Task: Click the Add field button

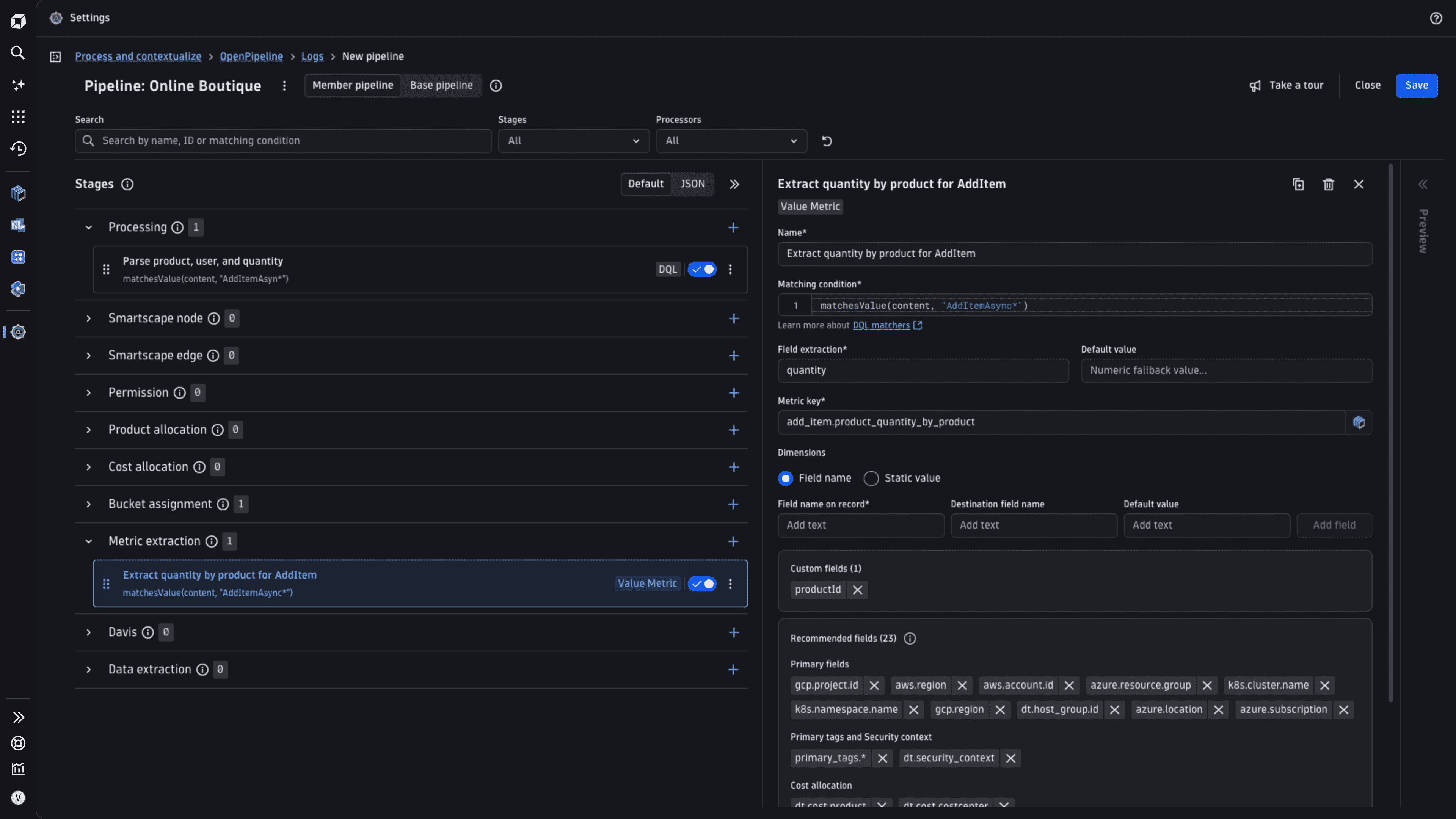Action: 1334,525
